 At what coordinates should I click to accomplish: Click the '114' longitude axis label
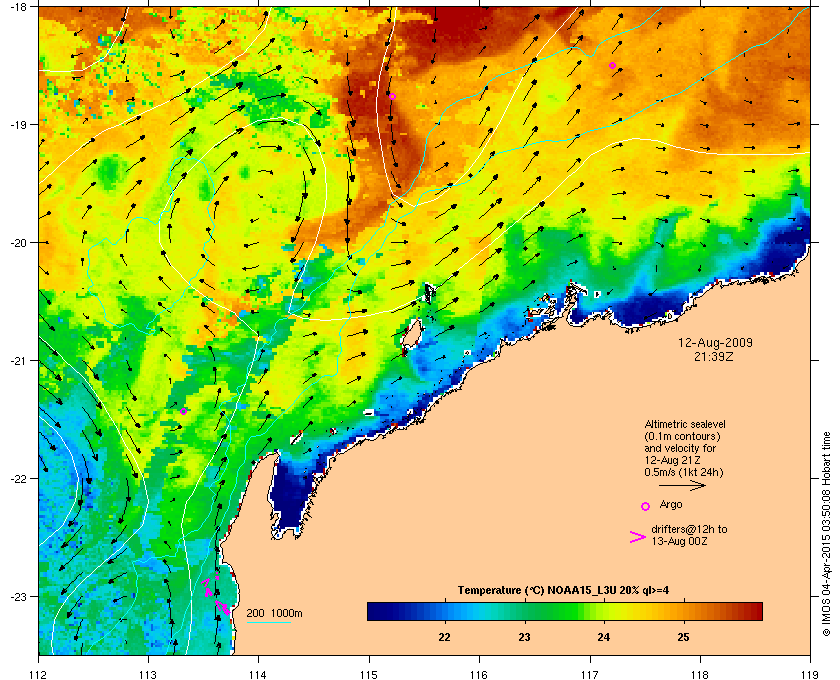point(258,674)
